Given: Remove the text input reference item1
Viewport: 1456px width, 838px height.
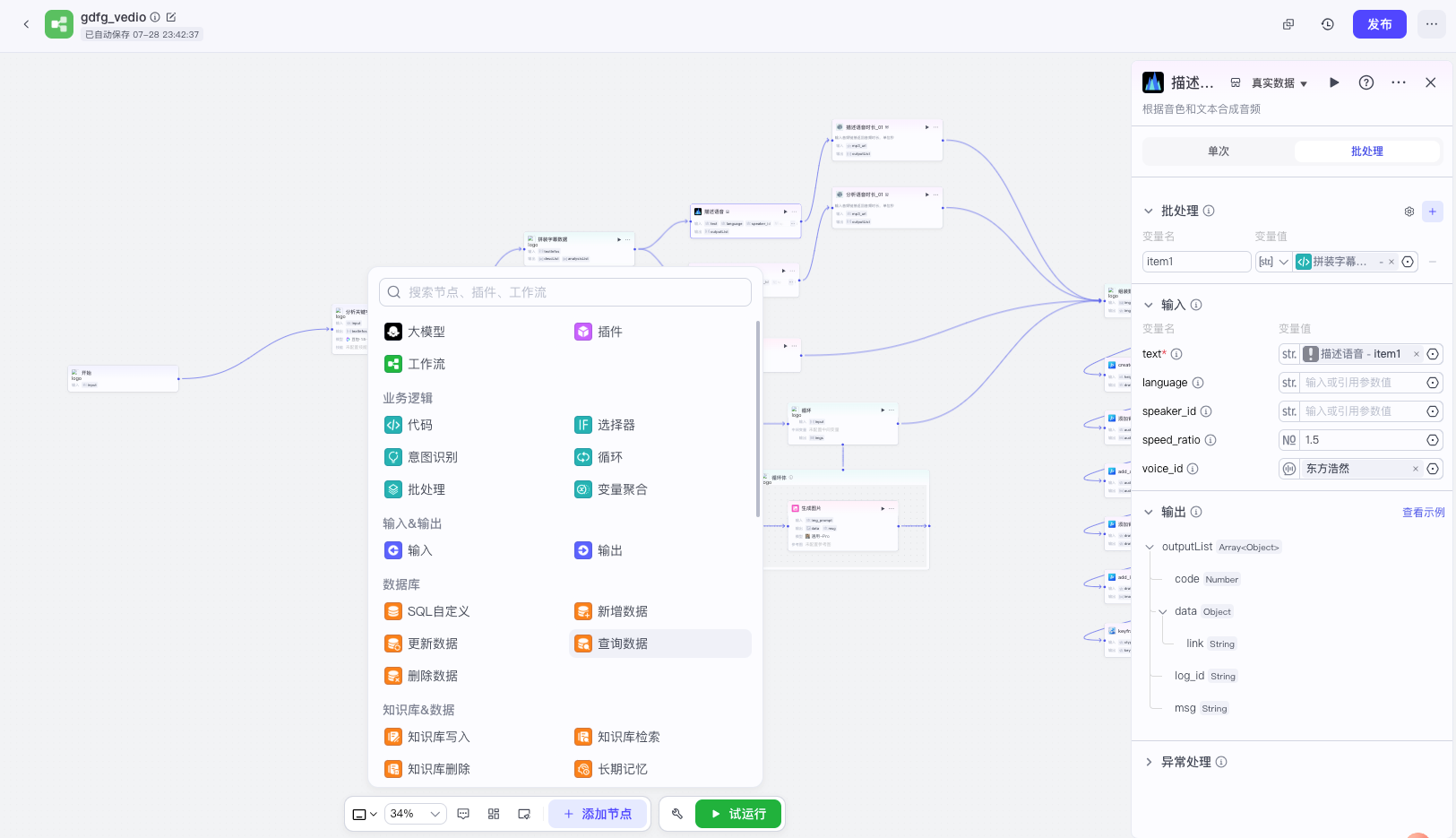Looking at the screenshot, I should 1417,354.
